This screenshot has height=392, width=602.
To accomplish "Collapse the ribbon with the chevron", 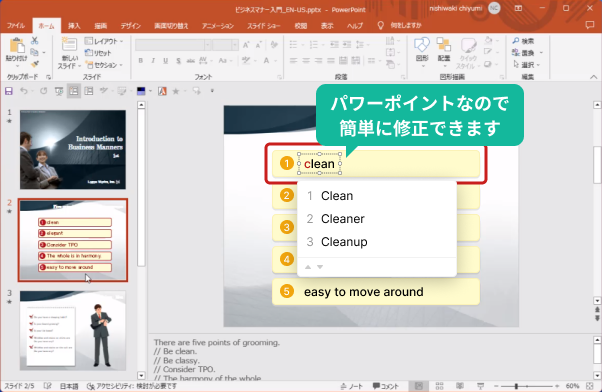I will (x=594, y=77).
